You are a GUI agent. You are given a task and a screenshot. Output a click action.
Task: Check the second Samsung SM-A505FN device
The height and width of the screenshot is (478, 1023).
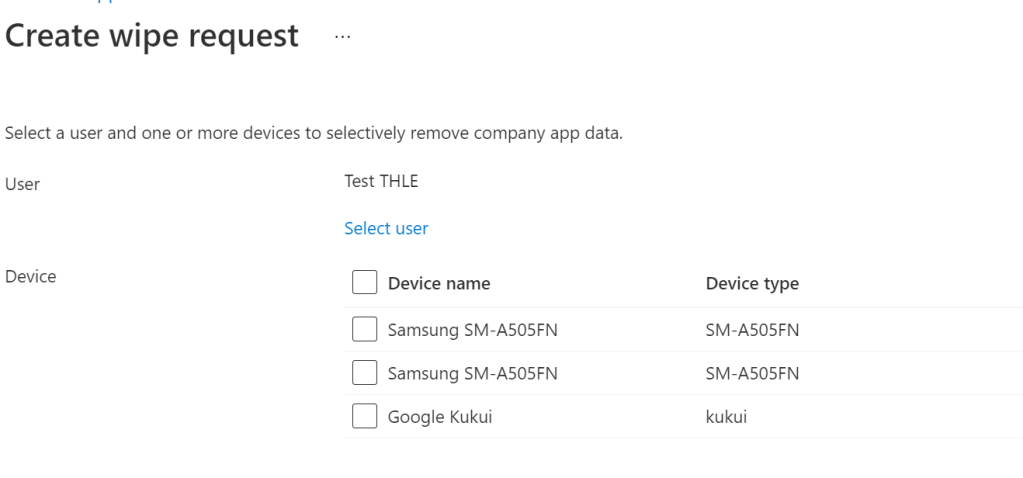pyautogui.click(x=364, y=373)
